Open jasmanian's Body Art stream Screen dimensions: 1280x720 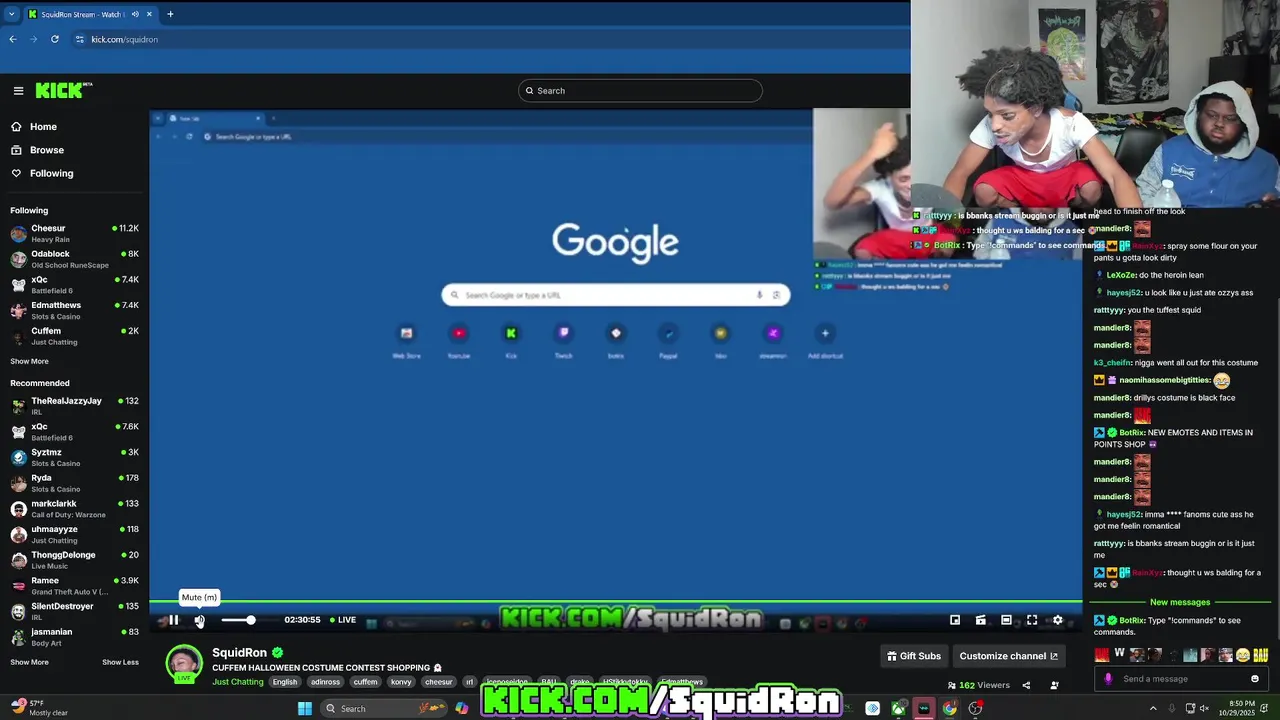[74, 637]
